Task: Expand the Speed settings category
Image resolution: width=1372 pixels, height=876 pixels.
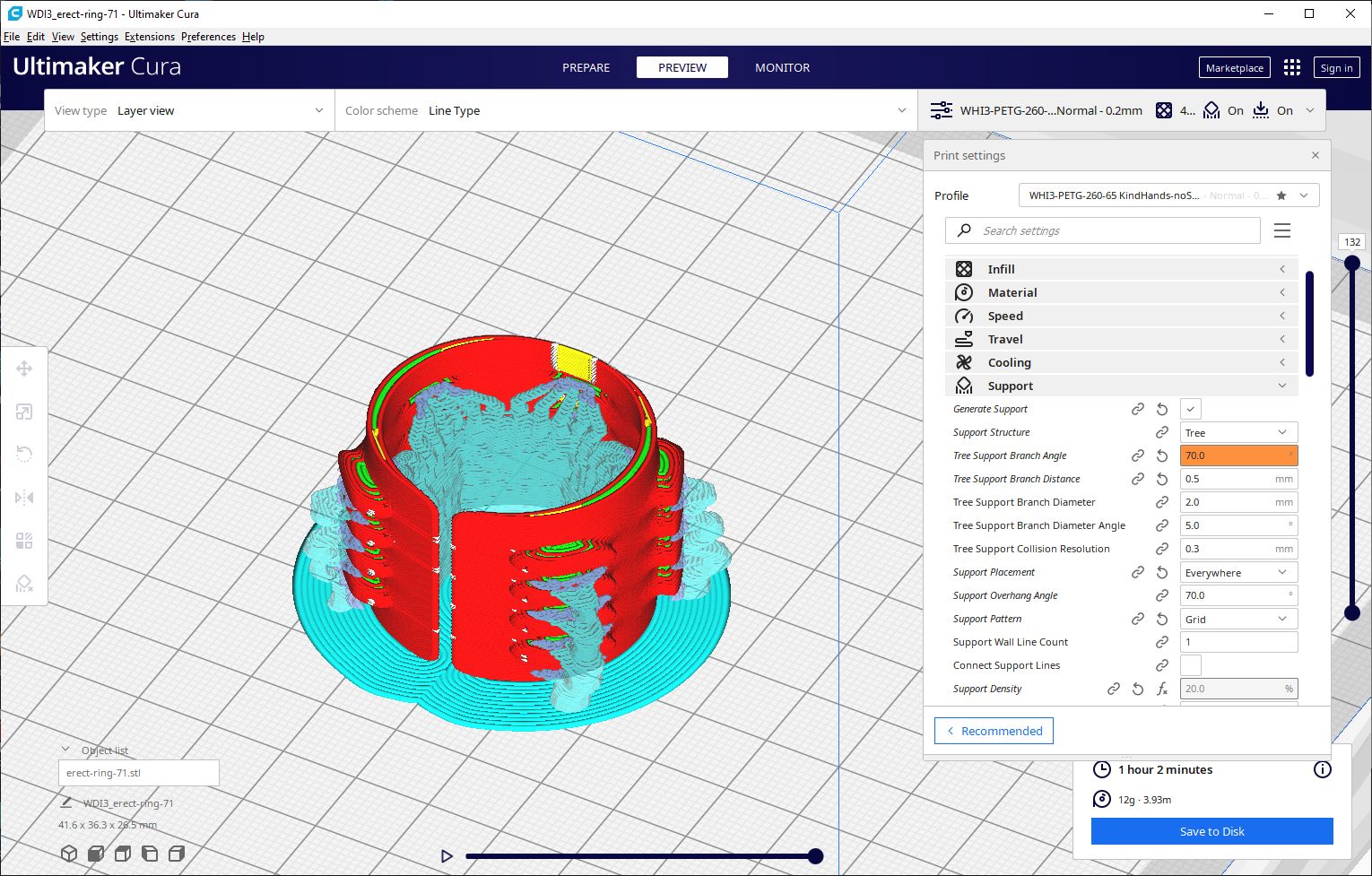Action: (x=1121, y=316)
